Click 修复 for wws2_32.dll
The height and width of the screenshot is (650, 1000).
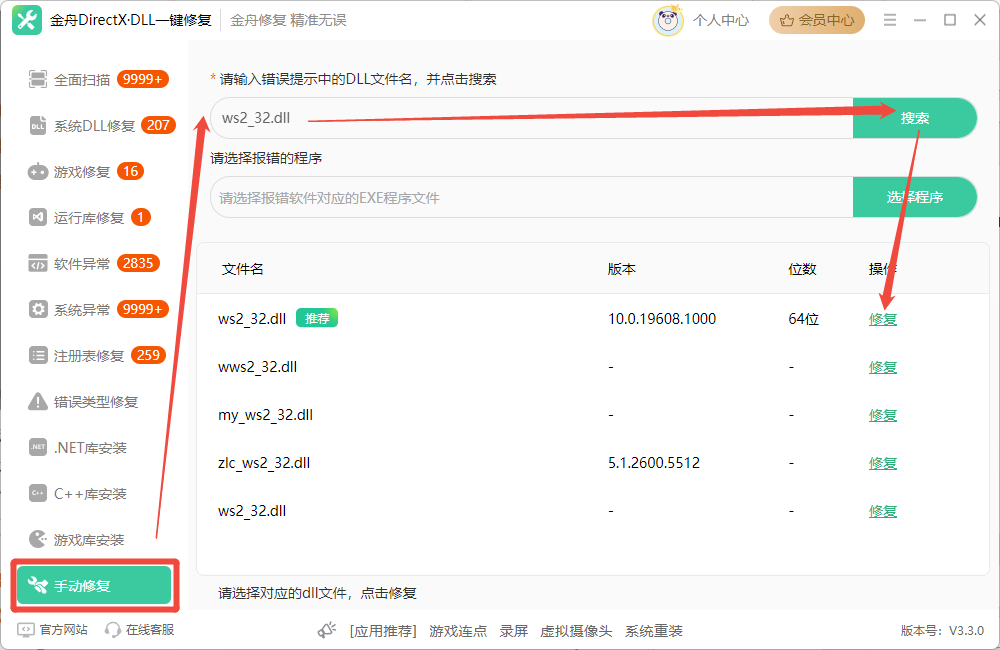[x=883, y=367]
